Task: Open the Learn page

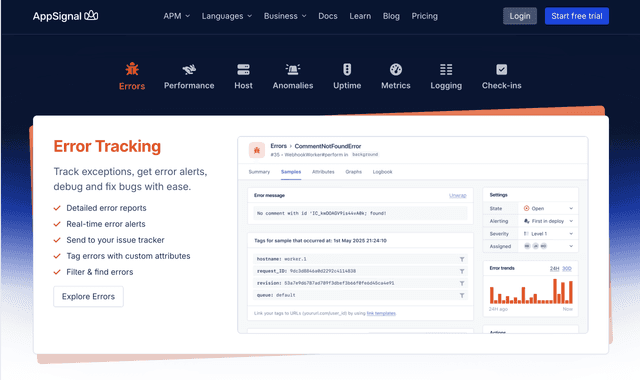Action: coord(360,16)
